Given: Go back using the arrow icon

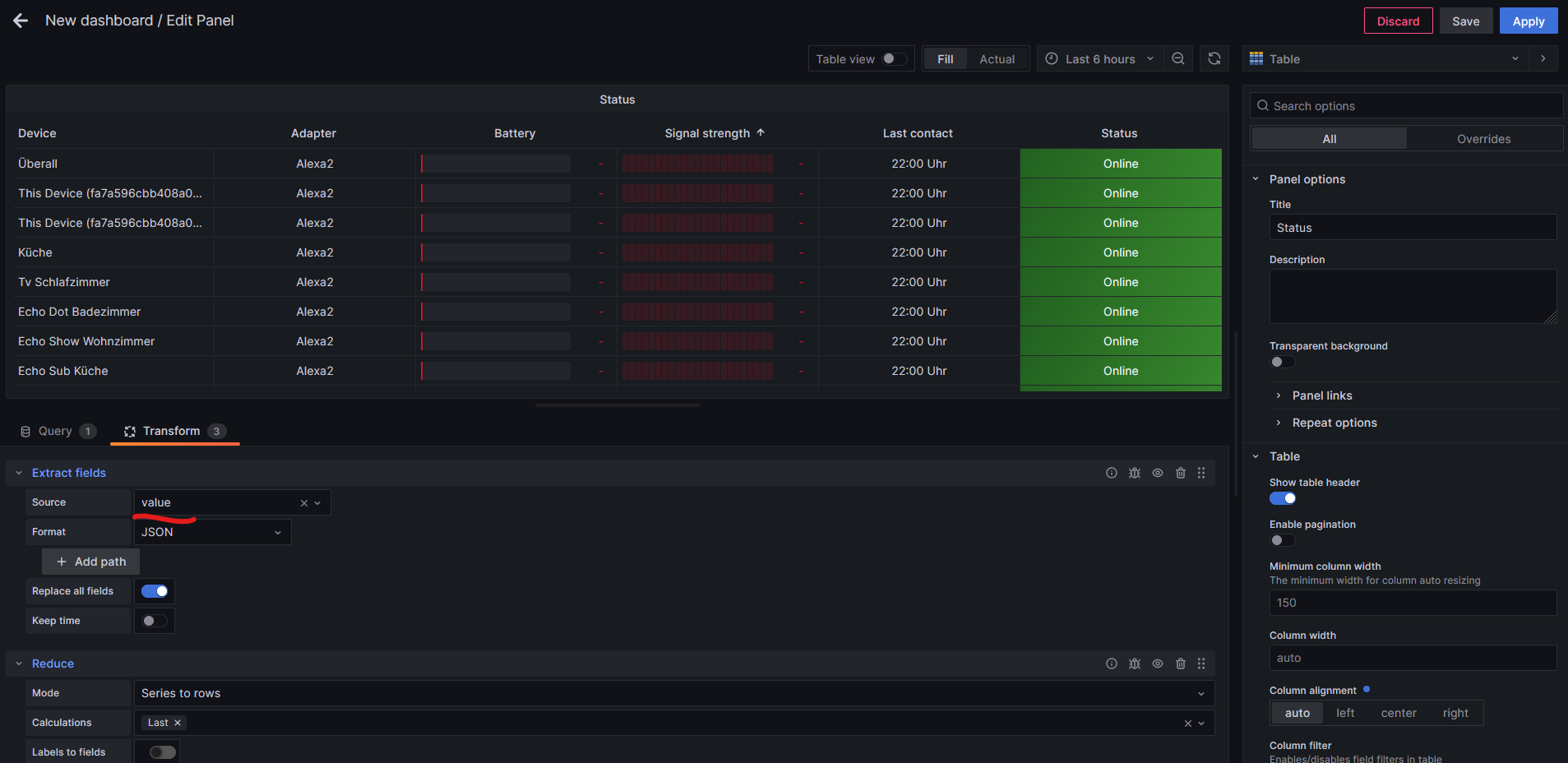Looking at the screenshot, I should point(21,21).
